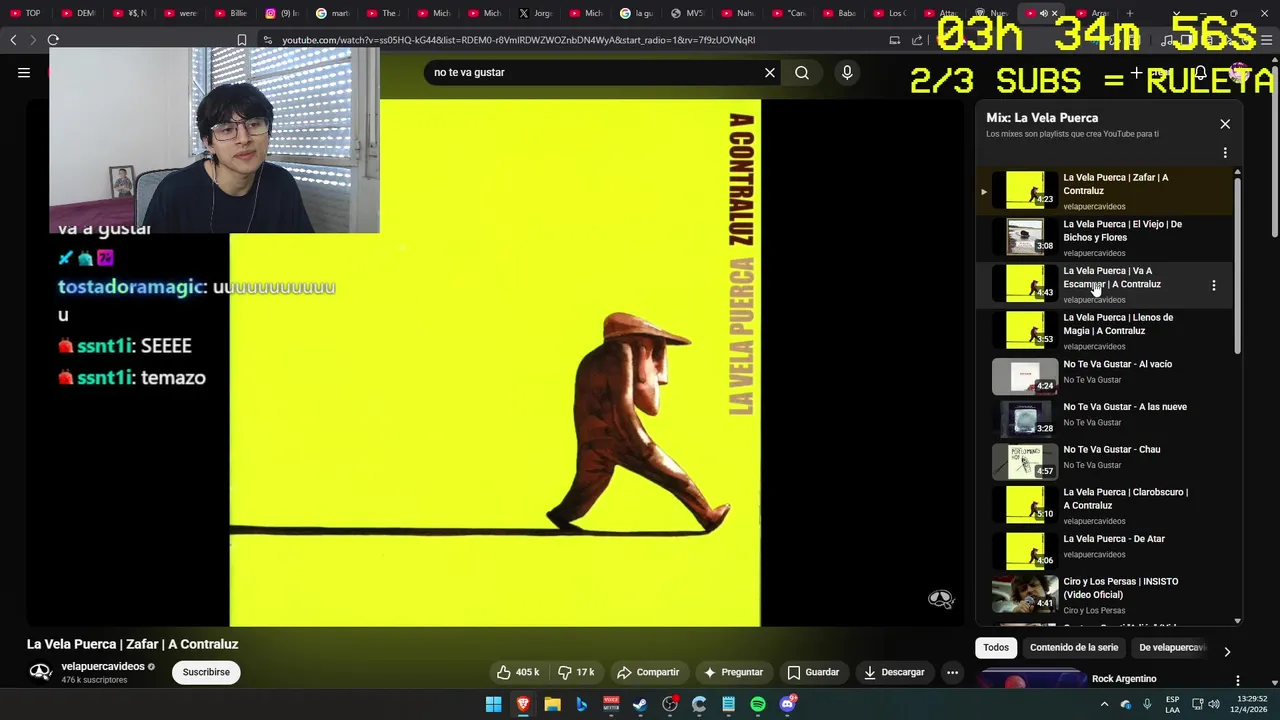Click Compartir to share the video
The image size is (1280, 720).
[648, 672]
